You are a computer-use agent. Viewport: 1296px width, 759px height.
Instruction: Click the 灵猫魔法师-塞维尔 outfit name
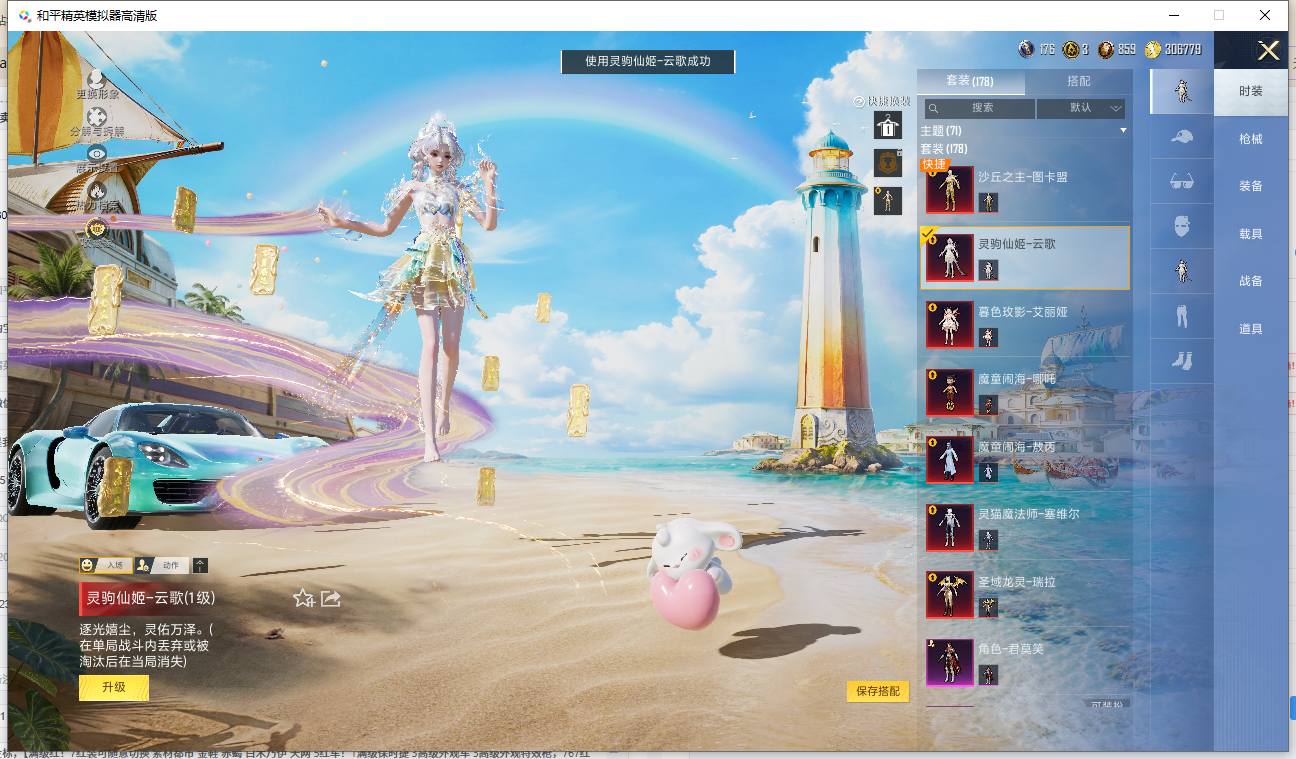1028,514
